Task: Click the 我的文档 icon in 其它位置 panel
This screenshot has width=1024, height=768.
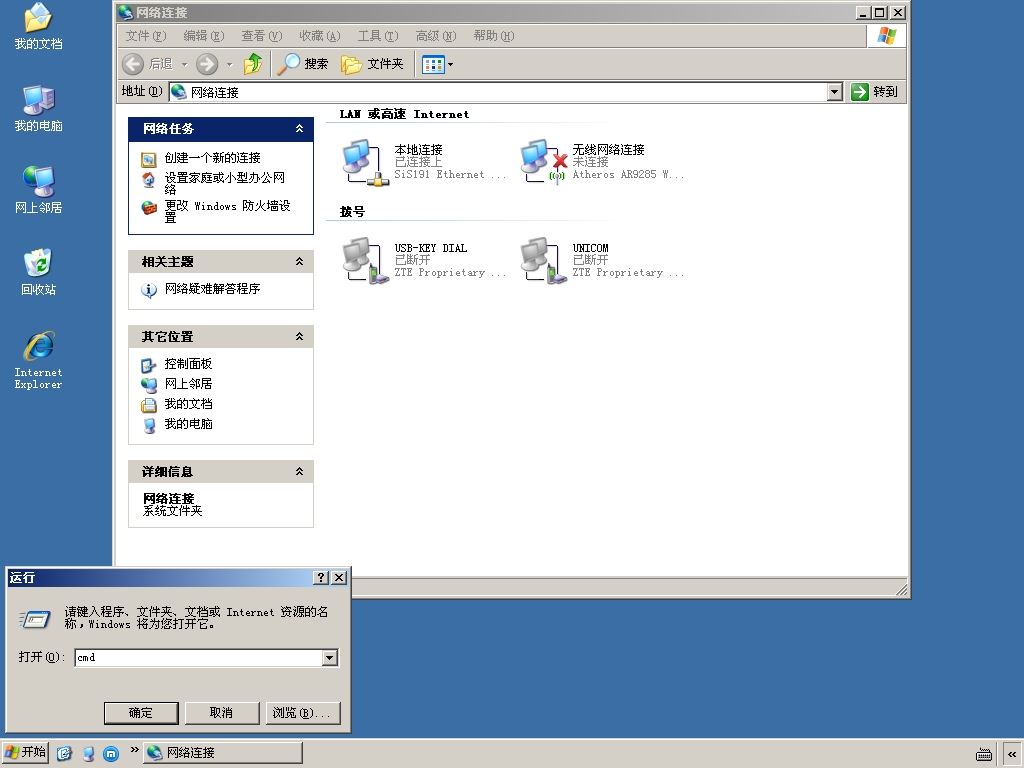Action: (x=149, y=405)
